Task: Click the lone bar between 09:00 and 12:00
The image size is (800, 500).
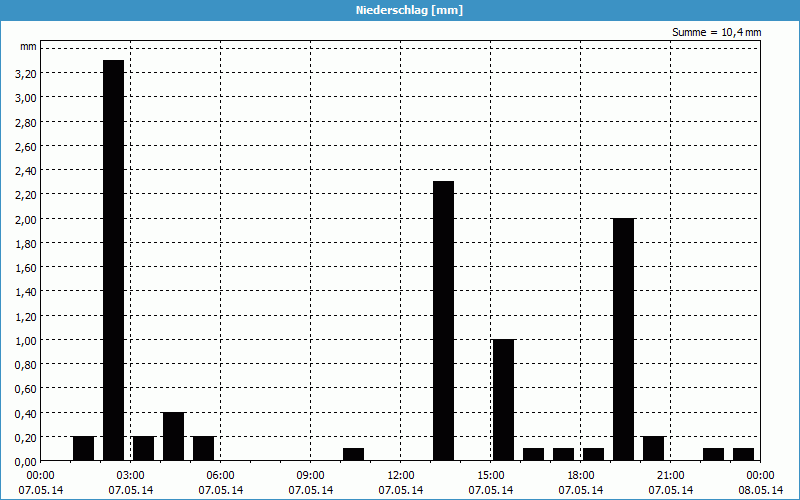Action: (353, 454)
